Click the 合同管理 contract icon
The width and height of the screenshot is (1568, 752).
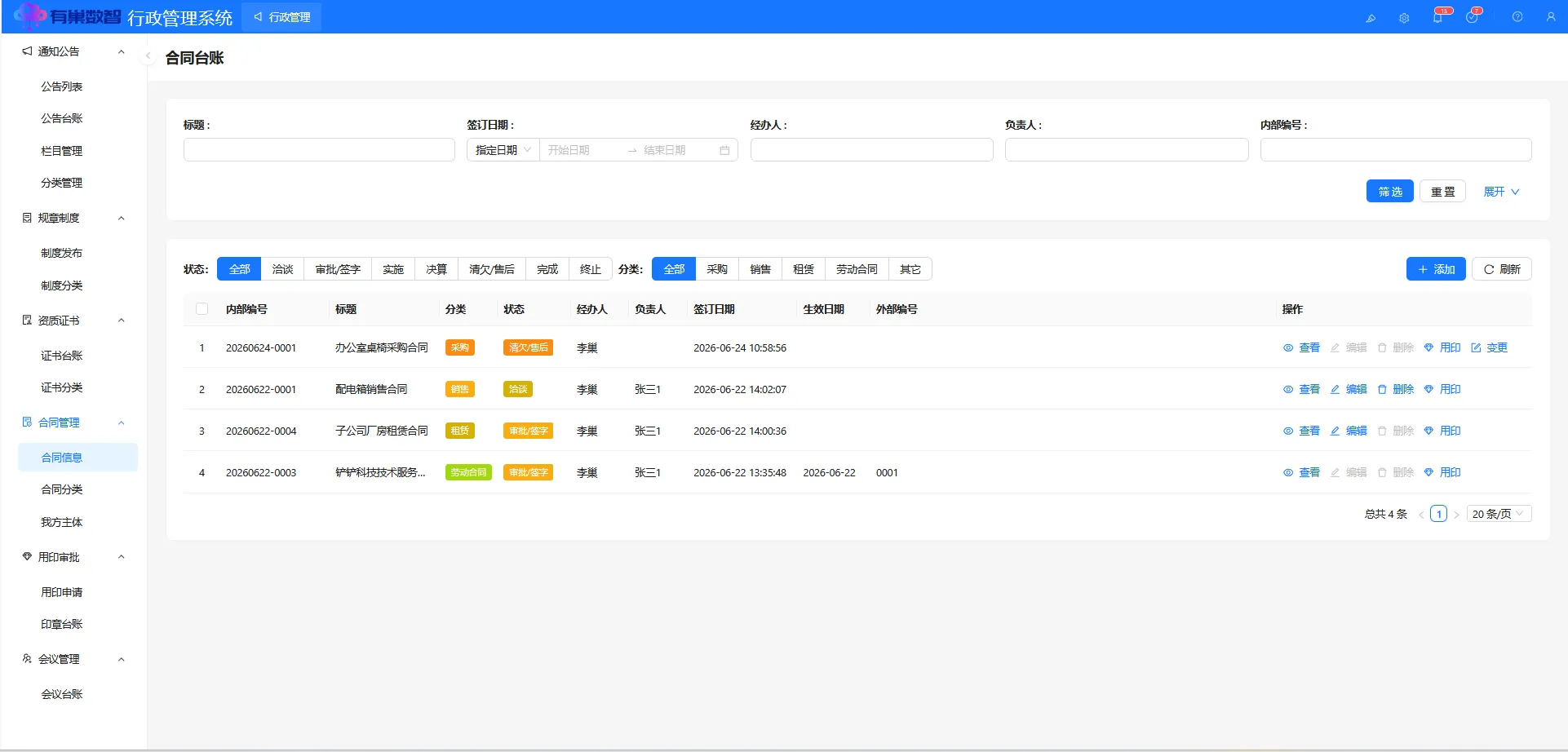point(27,422)
